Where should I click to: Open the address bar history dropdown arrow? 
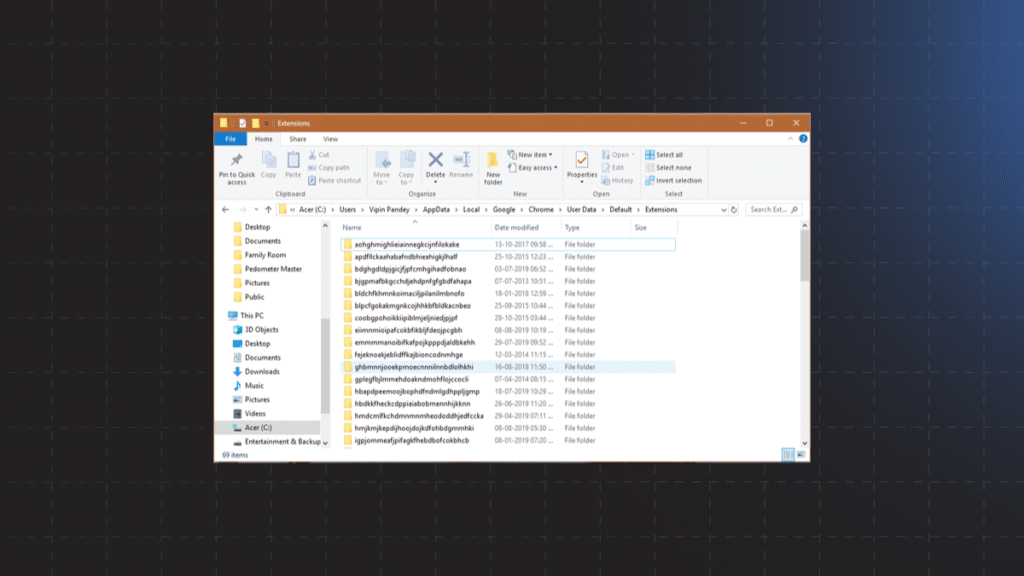(722, 210)
